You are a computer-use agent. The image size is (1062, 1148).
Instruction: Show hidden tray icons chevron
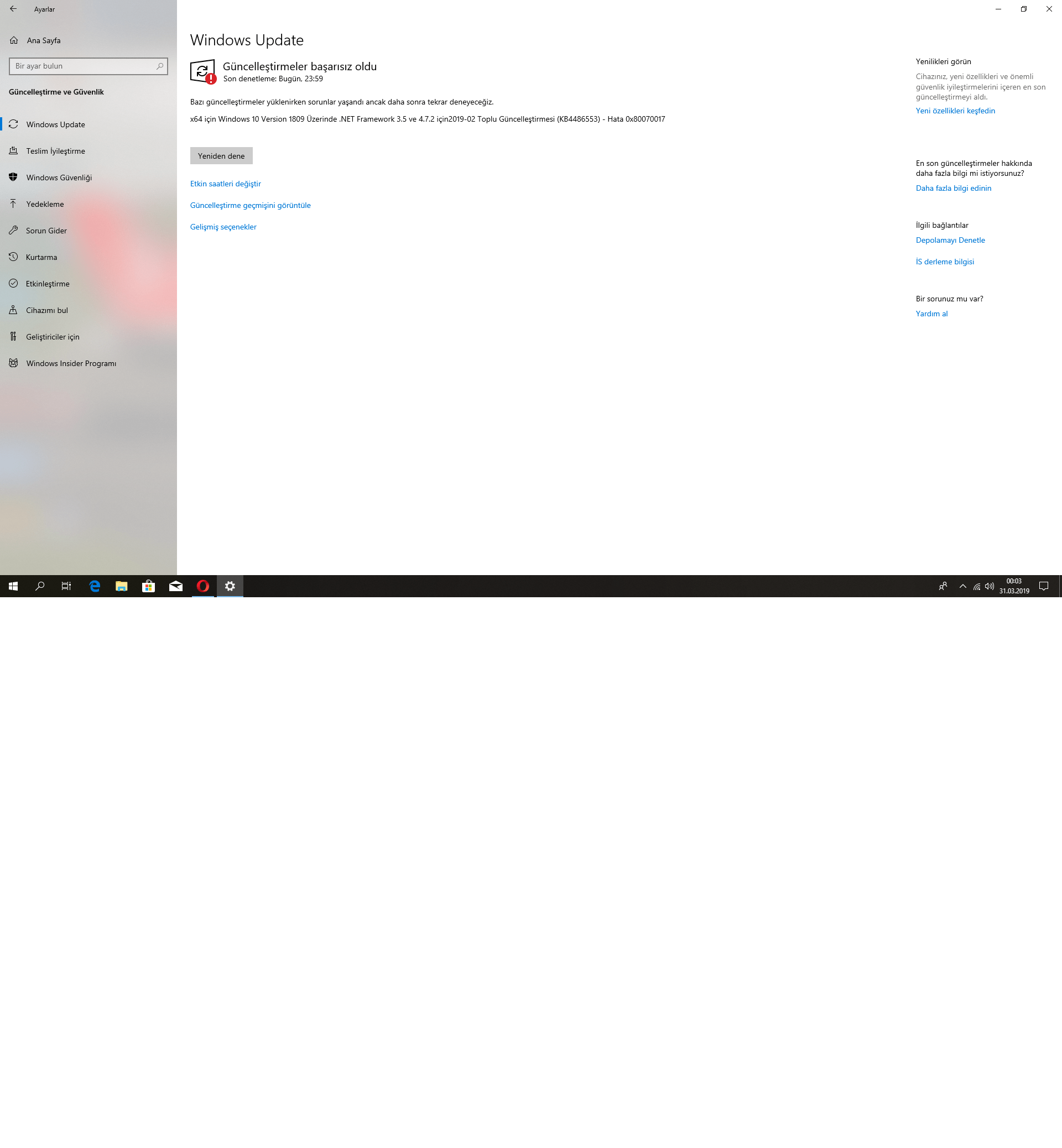pos(962,586)
